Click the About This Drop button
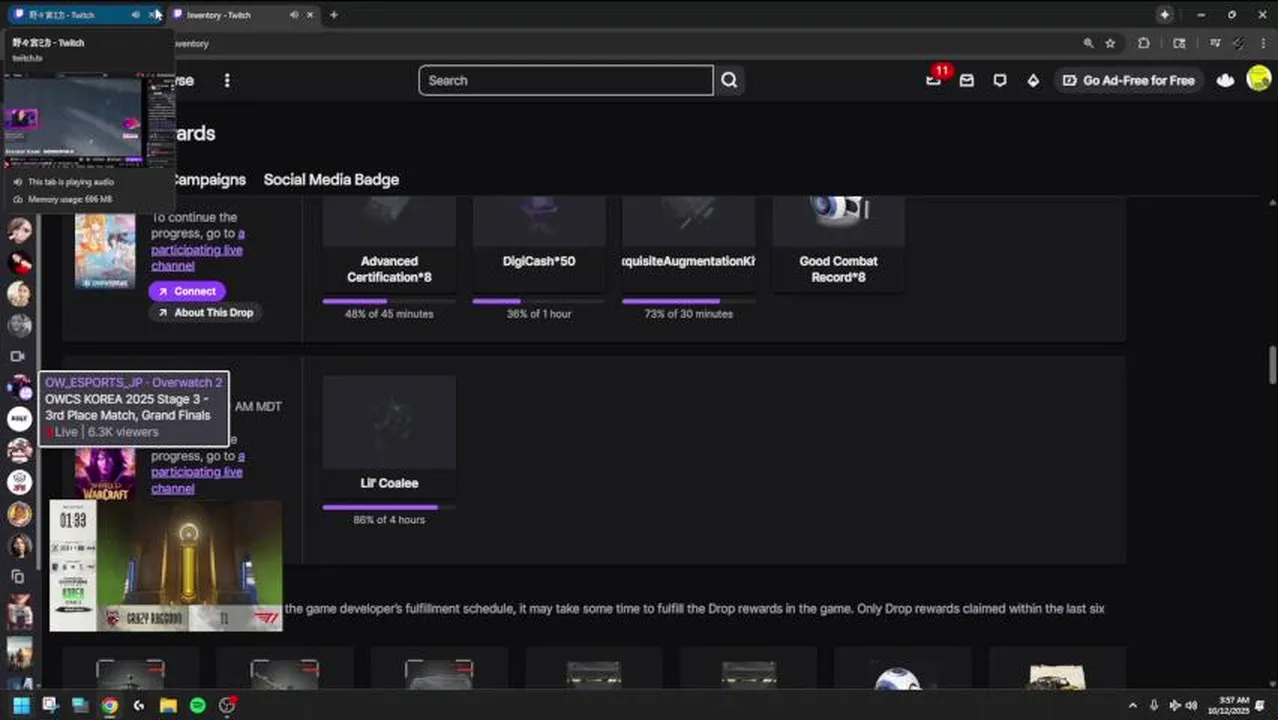This screenshot has width=1278, height=720. [205, 313]
